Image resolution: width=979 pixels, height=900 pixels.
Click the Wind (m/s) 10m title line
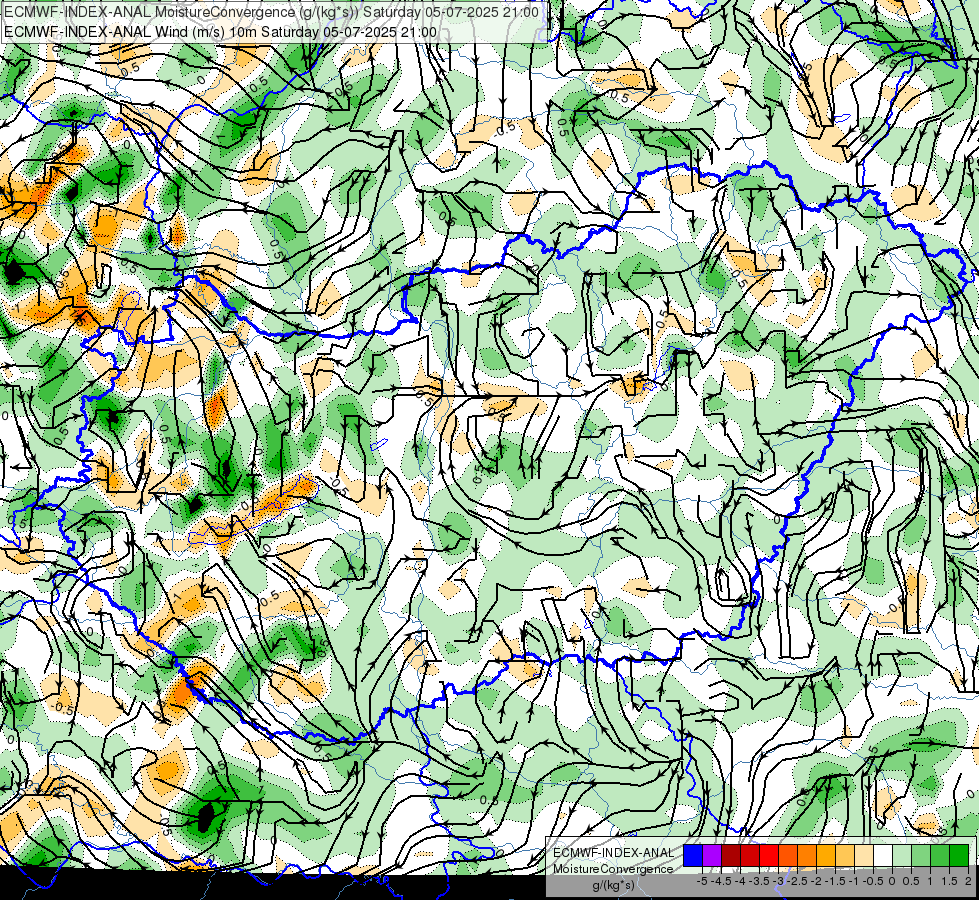tap(220, 31)
